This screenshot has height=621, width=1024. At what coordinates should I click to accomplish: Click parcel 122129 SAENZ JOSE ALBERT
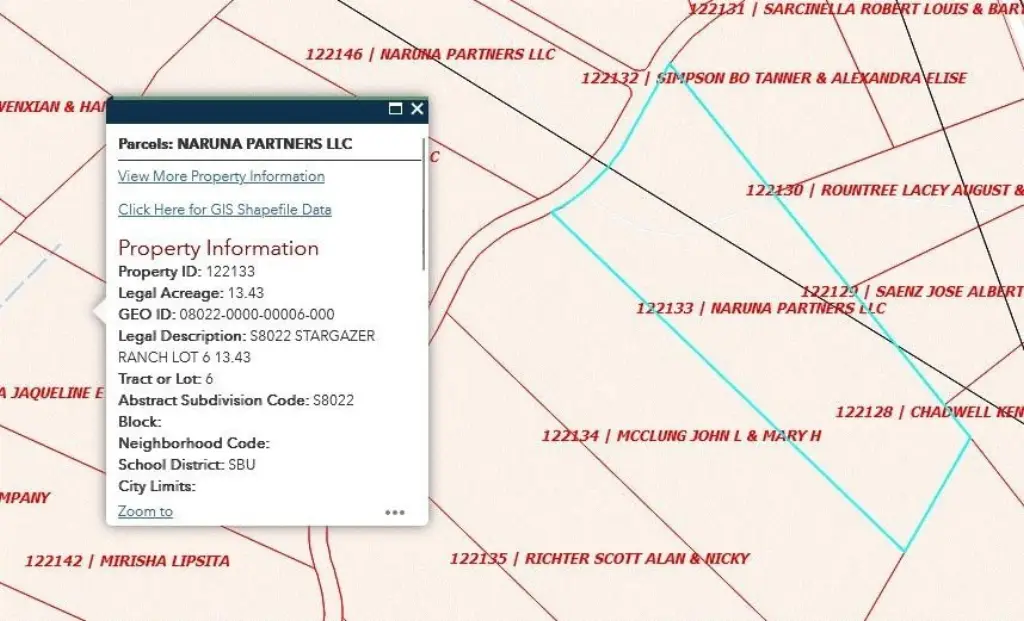[x=910, y=291]
